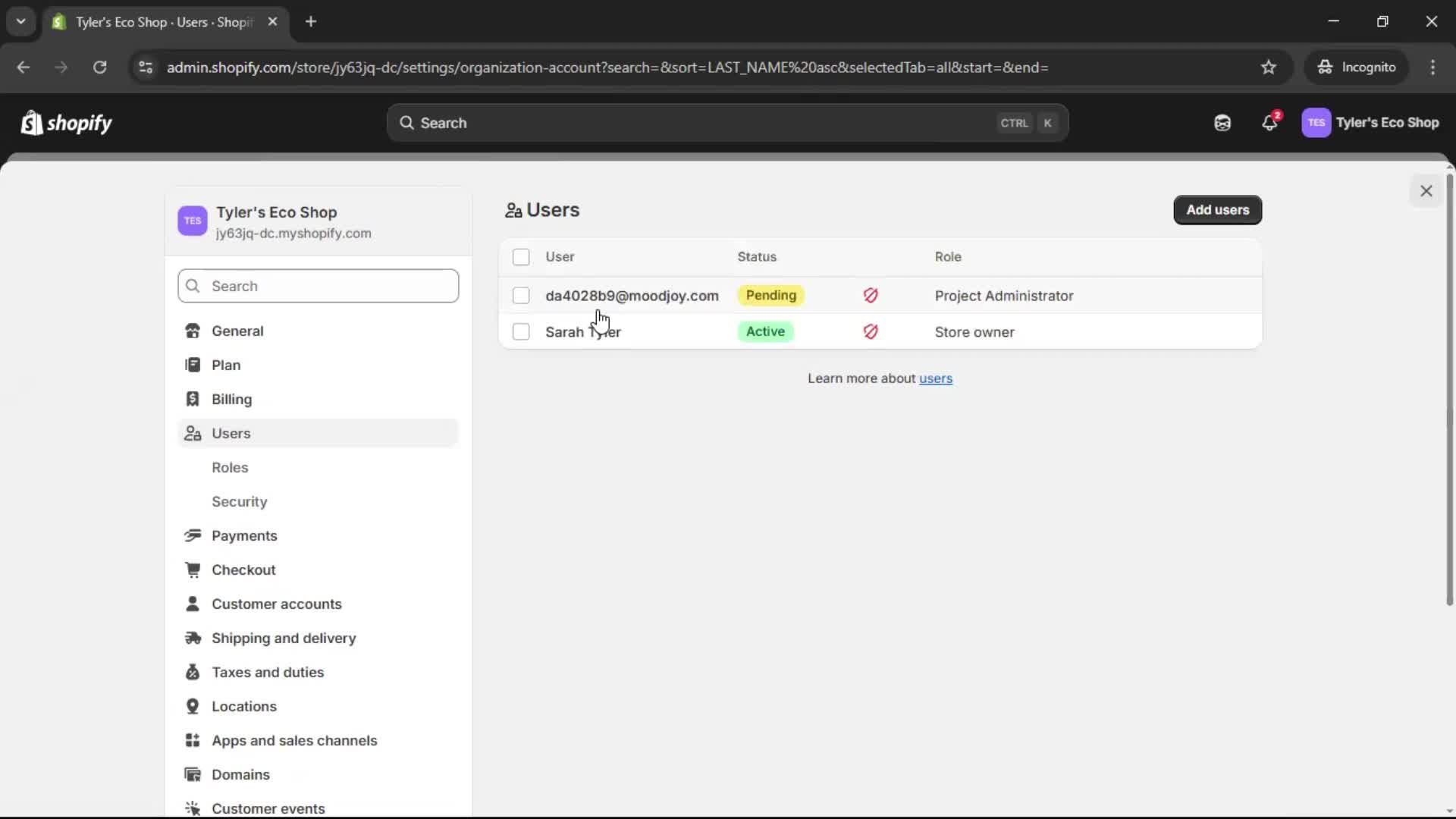The width and height of the screenshot is (1456, 819).
Task: Click the settings sidebar Search field
Action: (x=318, y=286)
